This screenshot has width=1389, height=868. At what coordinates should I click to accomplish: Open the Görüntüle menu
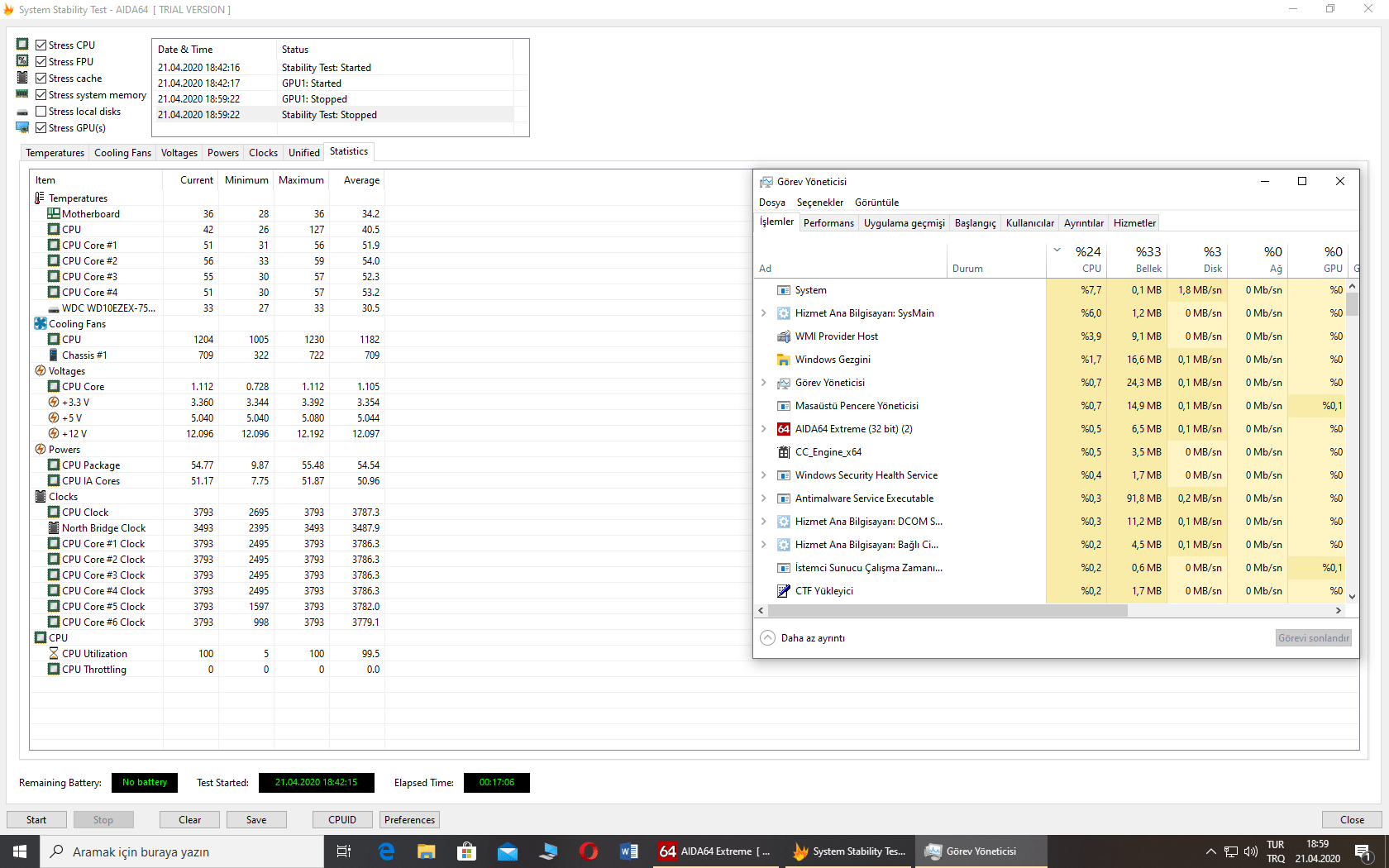click(876, 203)
